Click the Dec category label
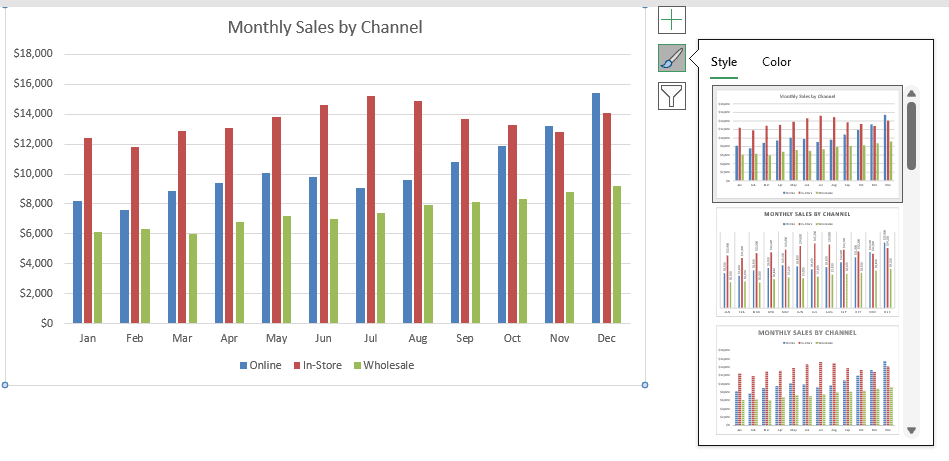 point(606,338)
